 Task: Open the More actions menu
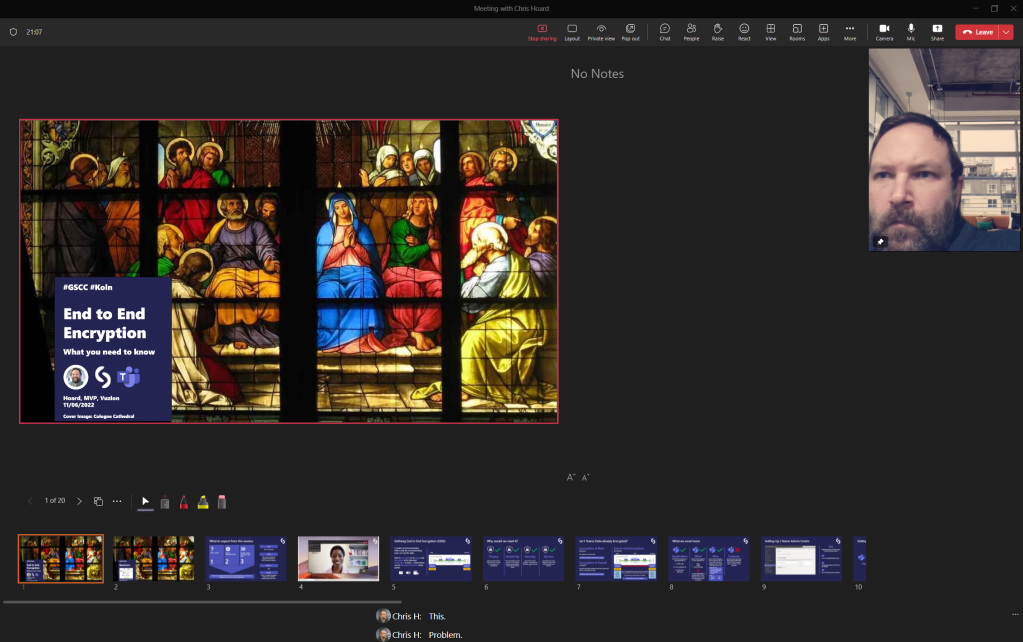[850, 32]
